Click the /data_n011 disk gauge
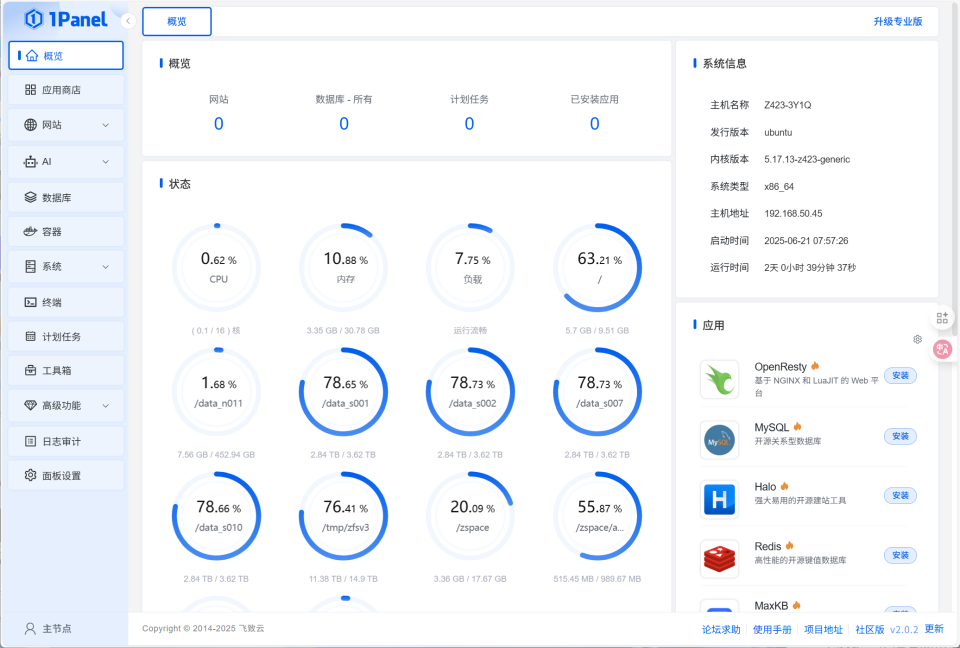Screen dimensions: 960x648 coord(217,392)
